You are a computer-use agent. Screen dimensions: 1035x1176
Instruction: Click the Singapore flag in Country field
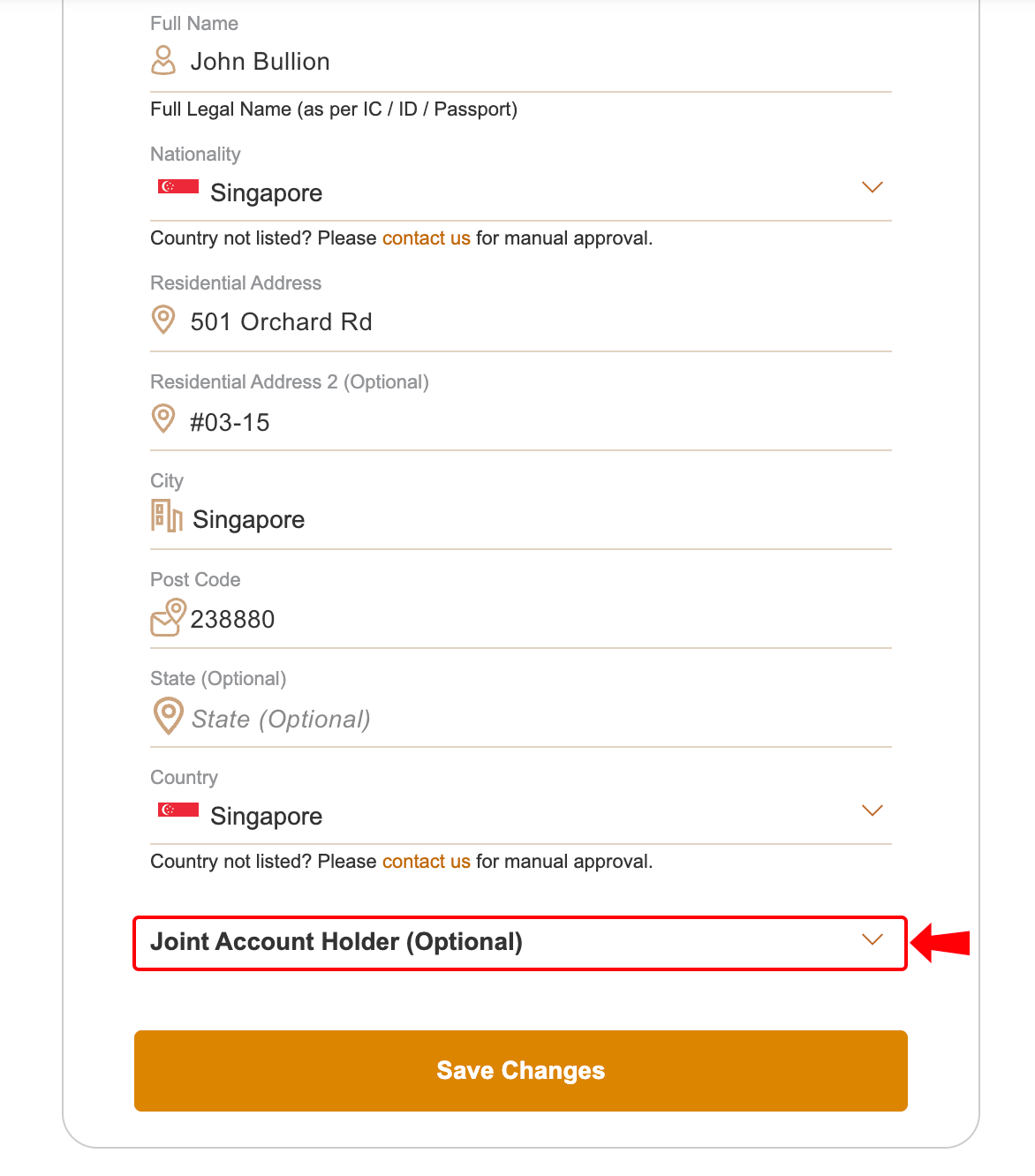click(178, 810)
